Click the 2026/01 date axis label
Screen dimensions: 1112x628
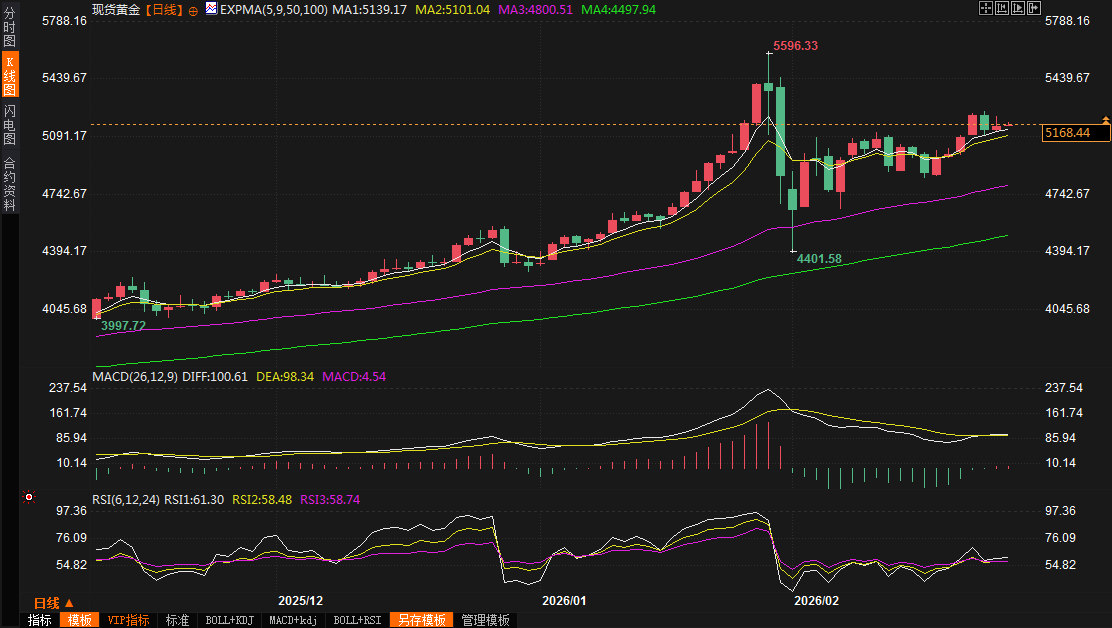565,600
